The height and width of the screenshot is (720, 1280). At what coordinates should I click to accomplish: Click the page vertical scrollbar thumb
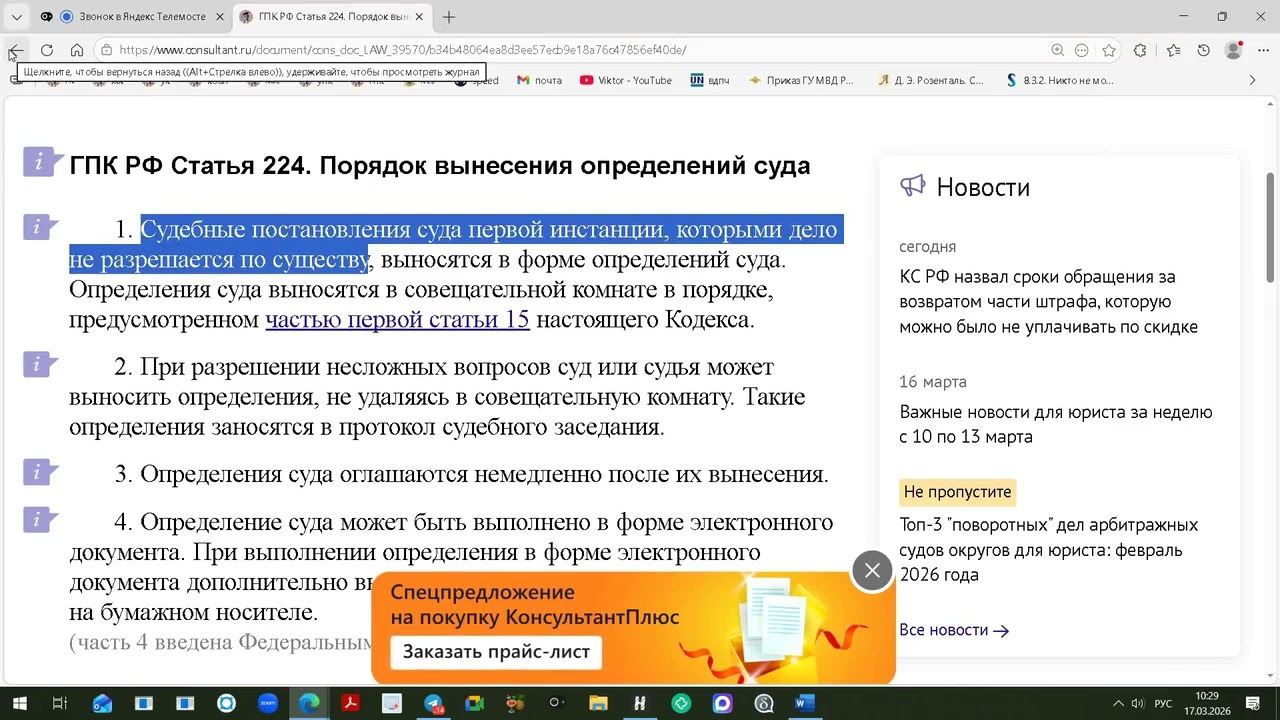click(1270, 227)
